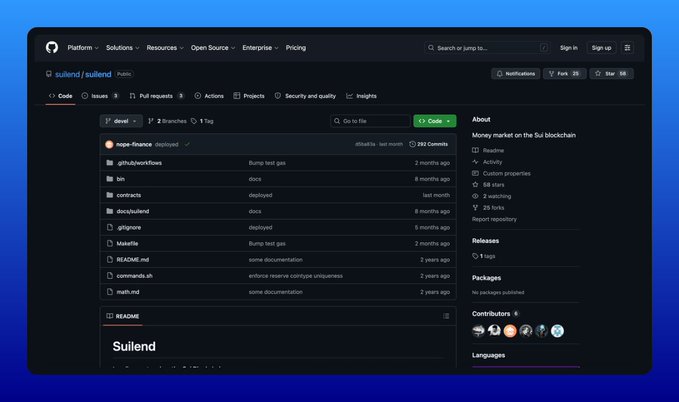Click the GitHub logo icon
This screenshot has height=402, width=679.
52,47
